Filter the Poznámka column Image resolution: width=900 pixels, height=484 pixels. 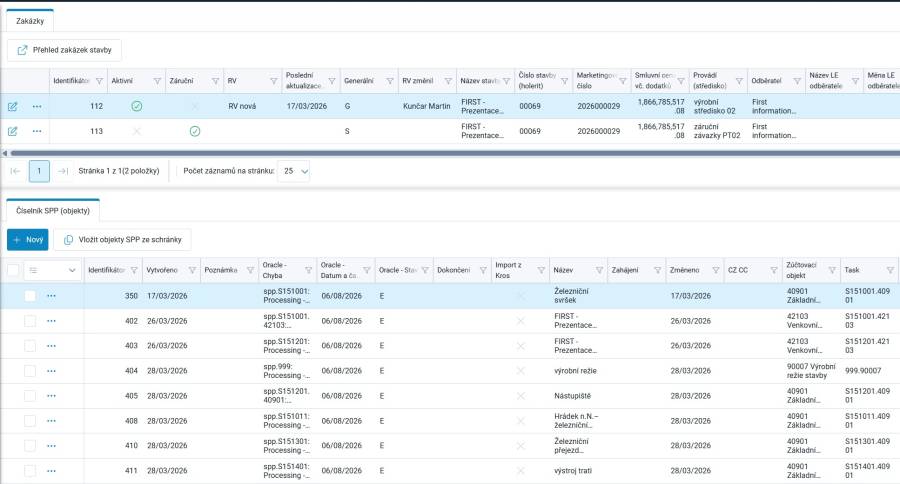point(250,270)
